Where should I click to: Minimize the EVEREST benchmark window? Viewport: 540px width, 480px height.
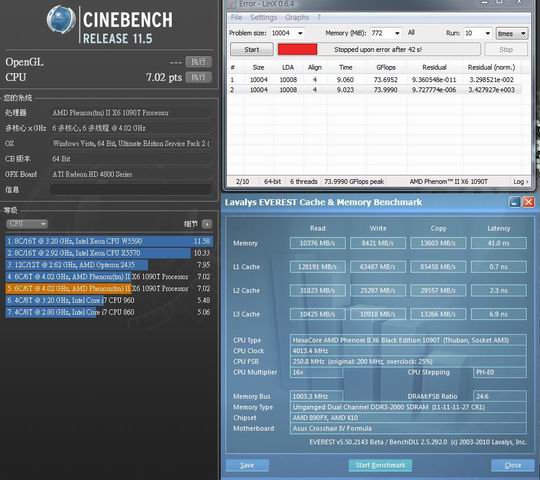(515, 202)
